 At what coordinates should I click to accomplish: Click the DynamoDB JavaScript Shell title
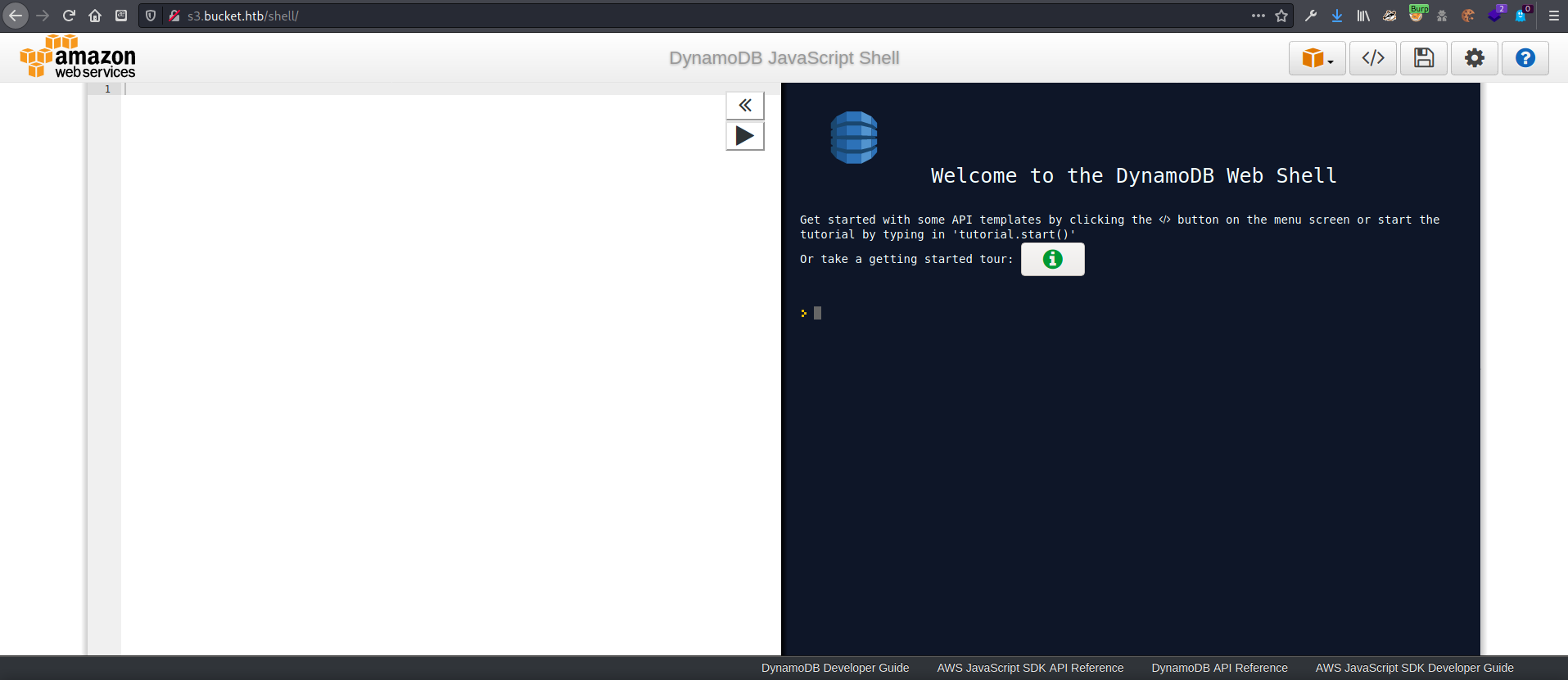pos(784,58)
